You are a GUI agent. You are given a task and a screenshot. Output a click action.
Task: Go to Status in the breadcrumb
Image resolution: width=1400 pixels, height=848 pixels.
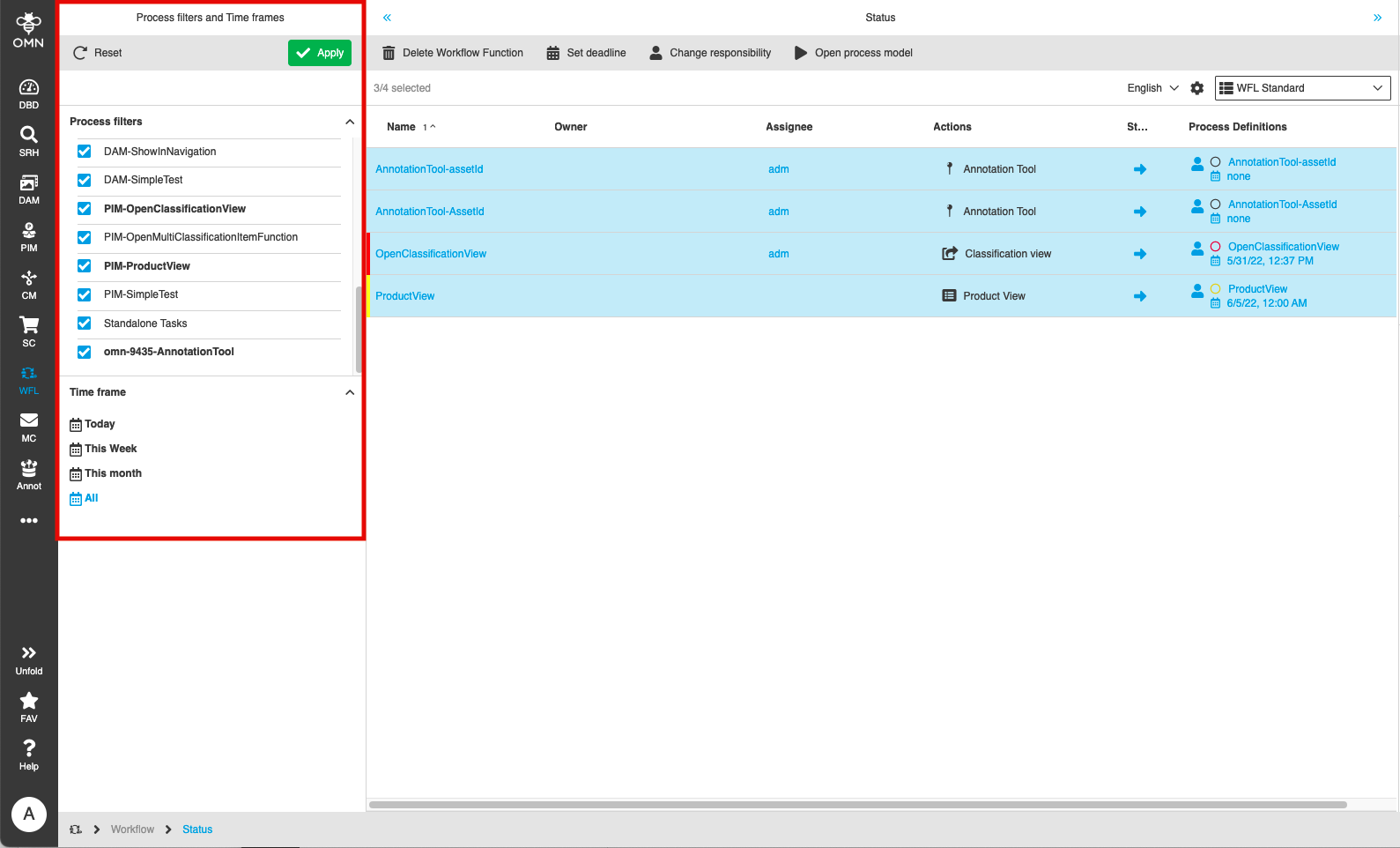coord(197,829)
